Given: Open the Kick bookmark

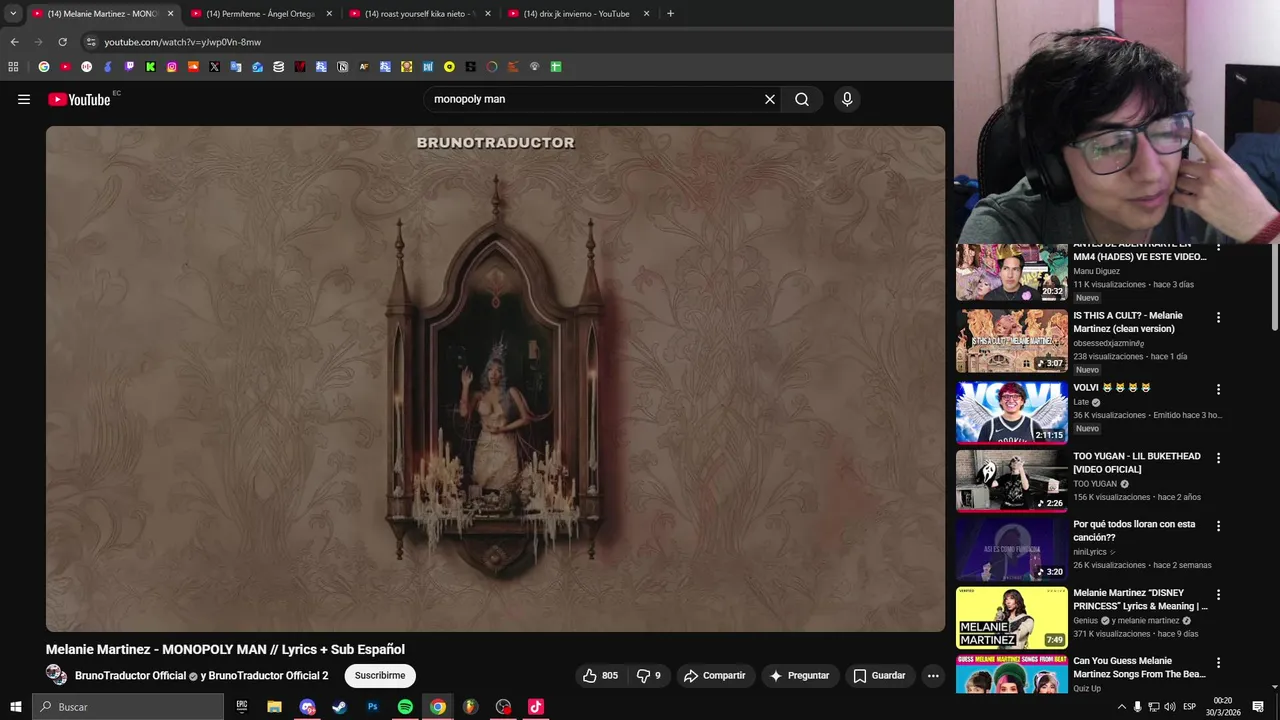Looking at the screenshot, I should click(150, 67).
